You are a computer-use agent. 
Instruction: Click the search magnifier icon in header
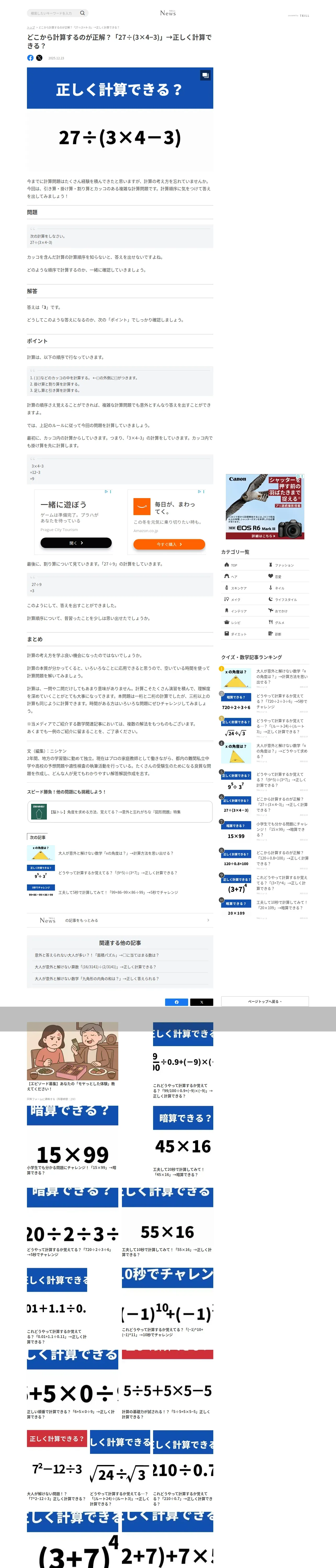[82, 13]
